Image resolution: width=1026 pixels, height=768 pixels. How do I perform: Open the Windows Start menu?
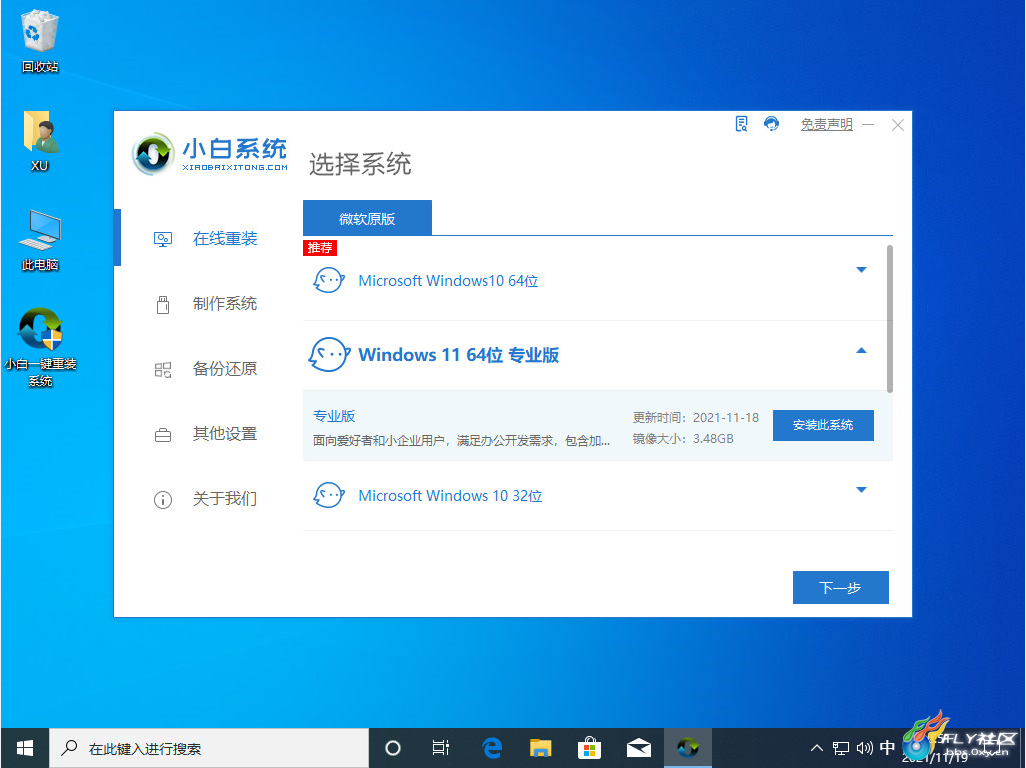click(25, 748)
